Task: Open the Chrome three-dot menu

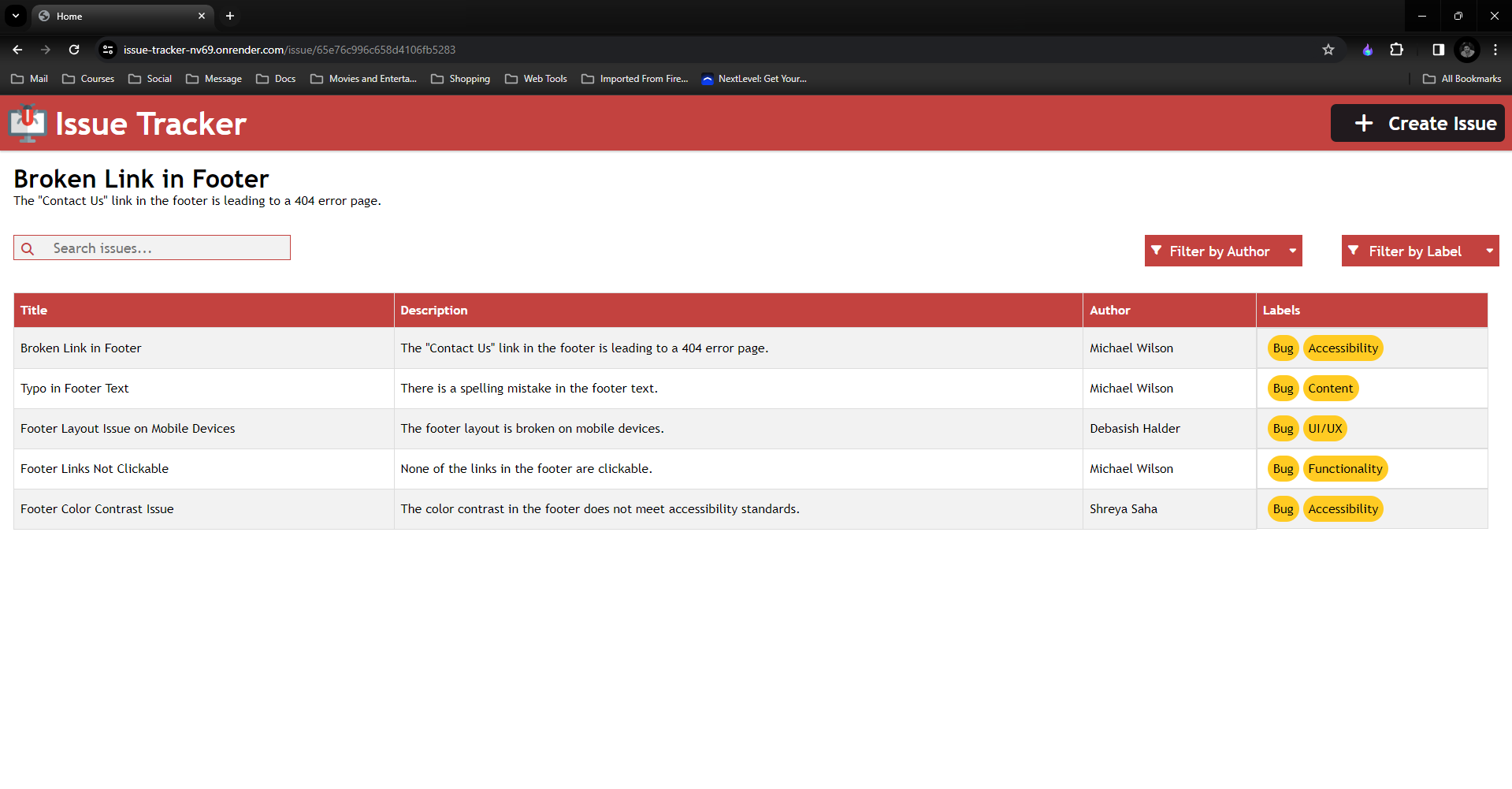Action: 1495,50
